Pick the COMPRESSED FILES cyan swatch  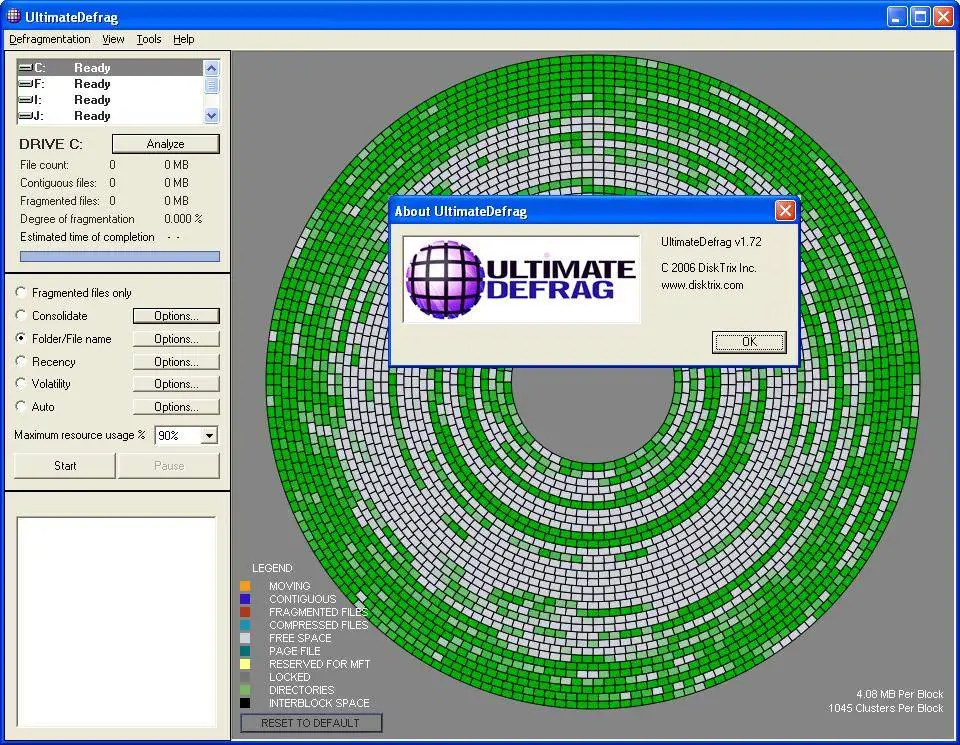click(x=245, y=625)
